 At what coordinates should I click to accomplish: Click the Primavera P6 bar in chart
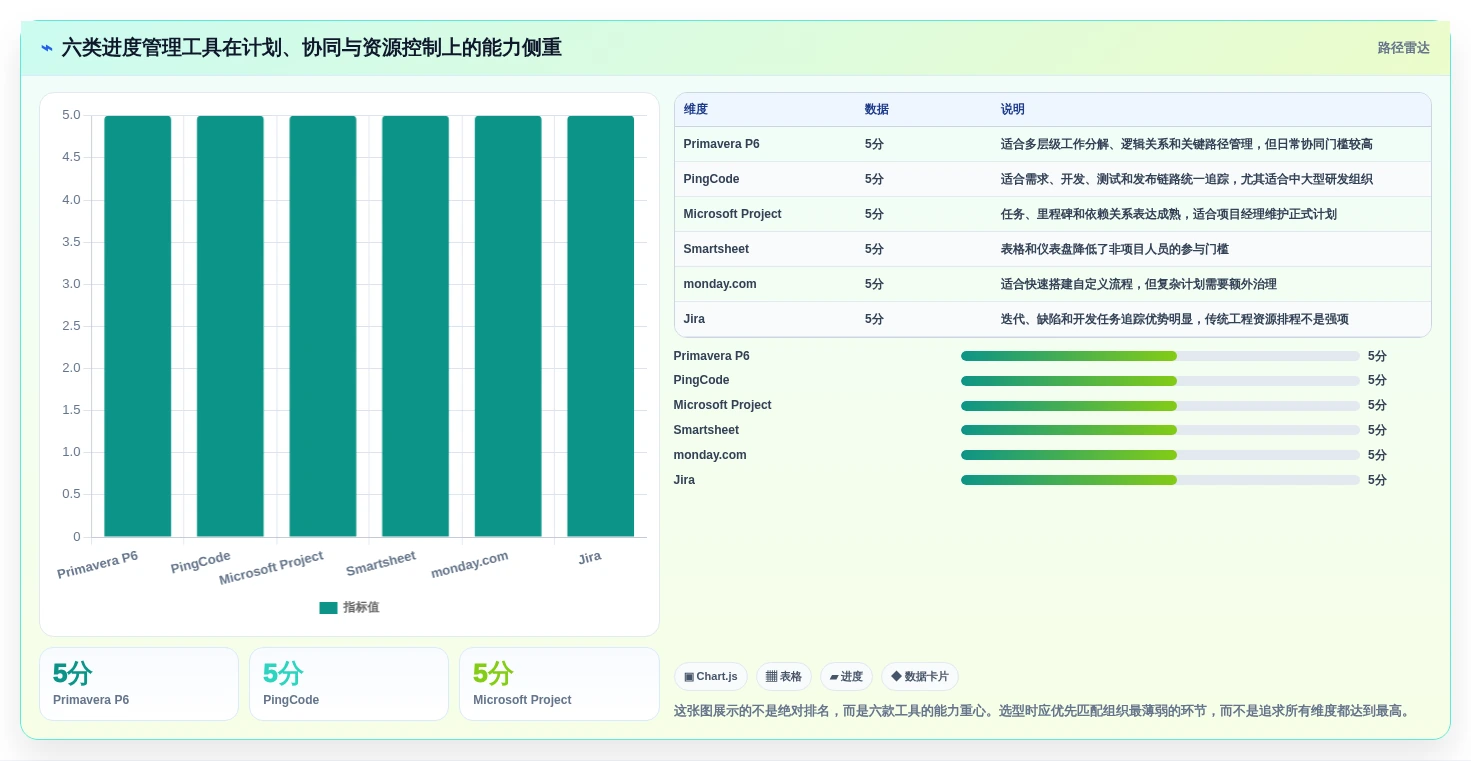point(138,326)
